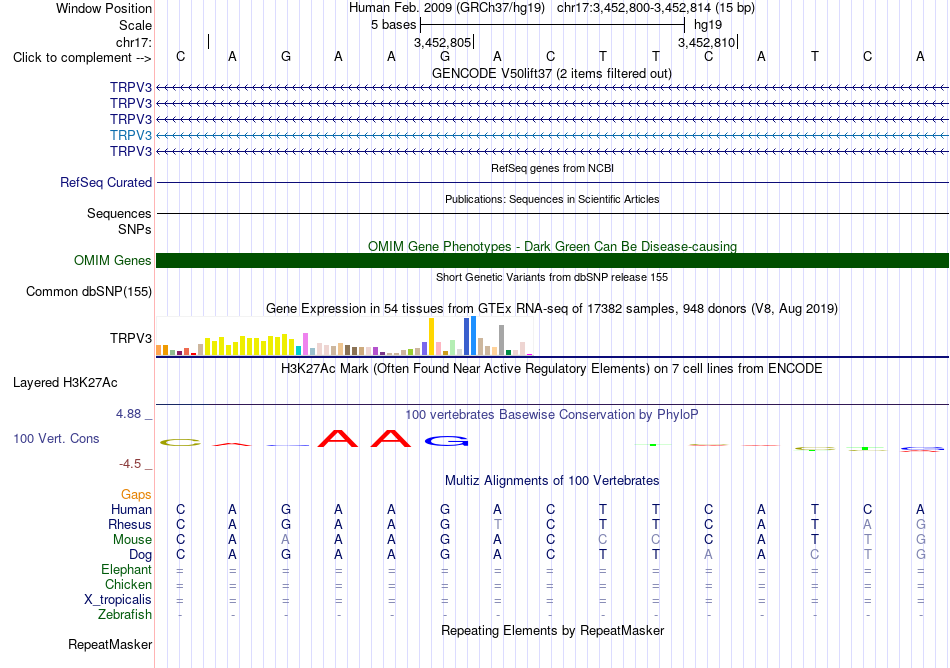Screen dimensions: 950x668
Task: Select the OMIM Genes track label
Action: [x=113, y=260]
